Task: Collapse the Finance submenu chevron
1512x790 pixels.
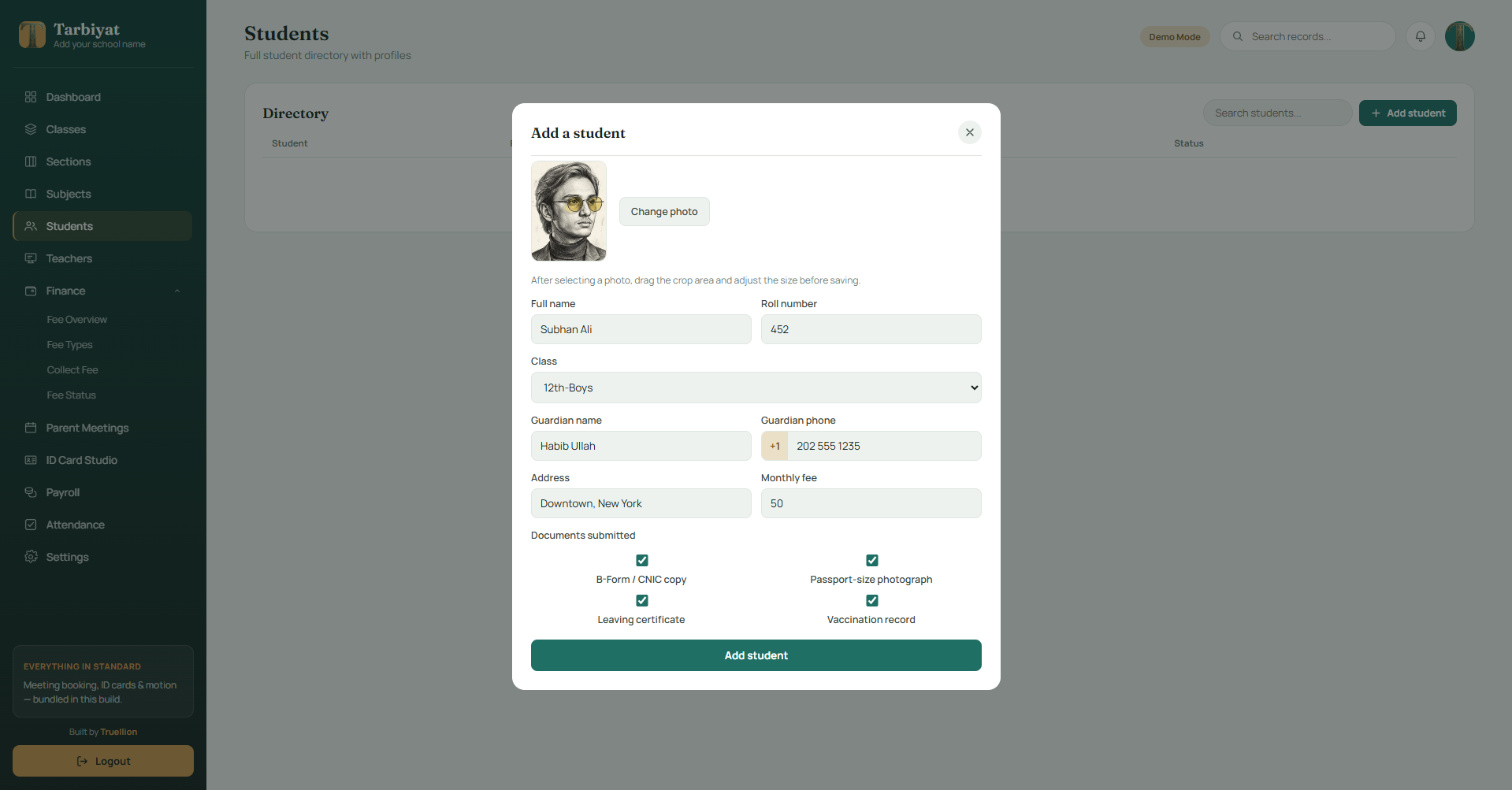Action: pos(177,291)
